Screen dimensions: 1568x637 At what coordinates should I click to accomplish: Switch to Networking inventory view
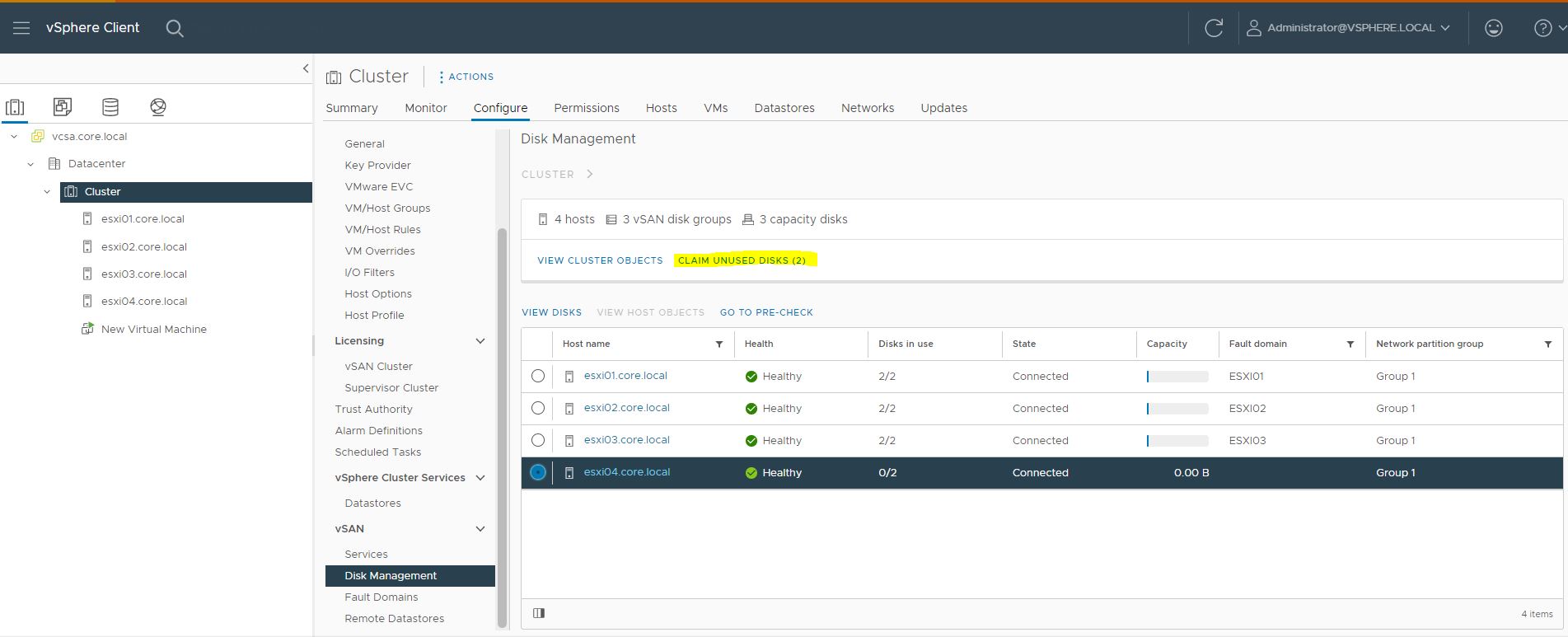click(158, 106)
